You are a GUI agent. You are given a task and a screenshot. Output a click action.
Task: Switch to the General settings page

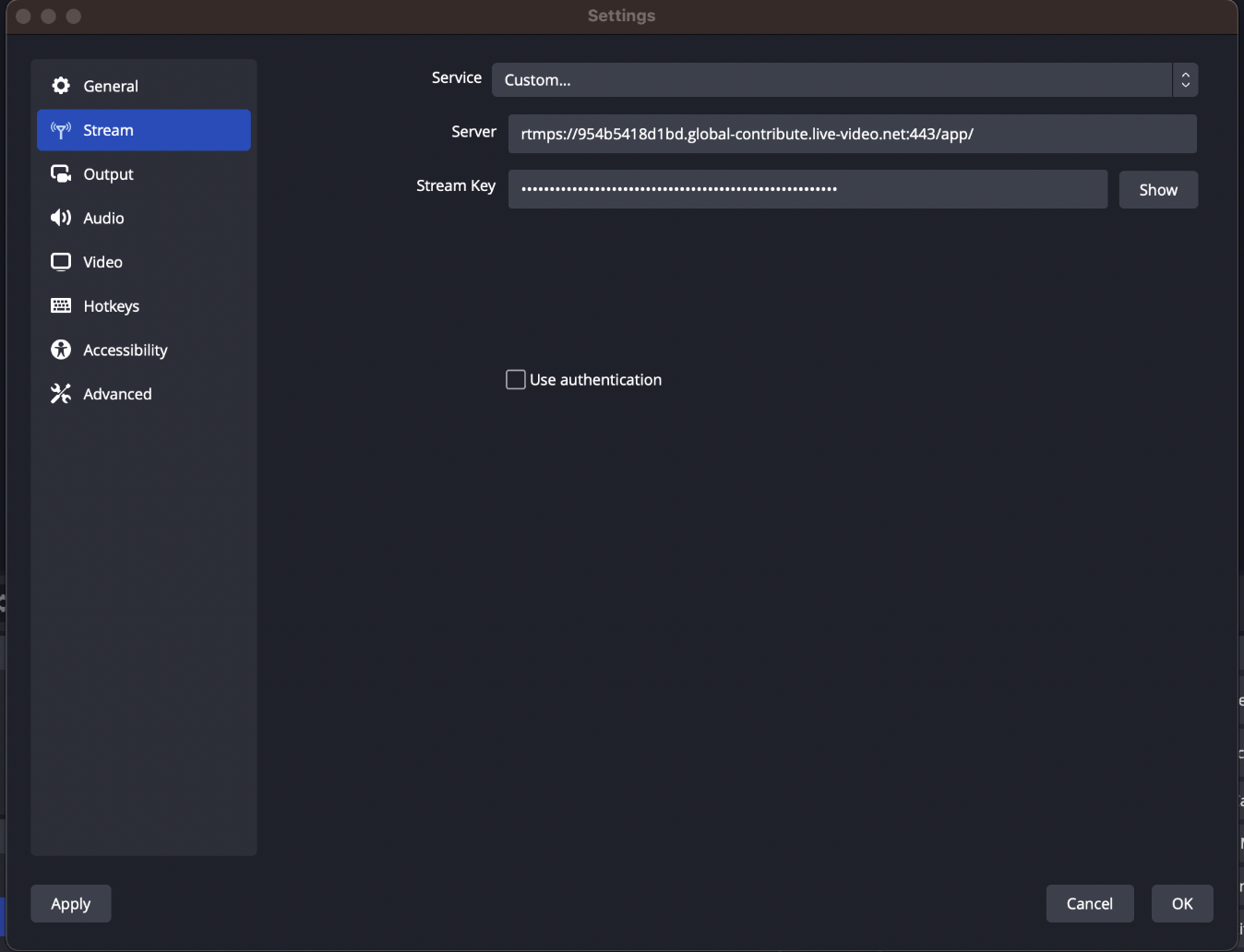click(111, 85)
